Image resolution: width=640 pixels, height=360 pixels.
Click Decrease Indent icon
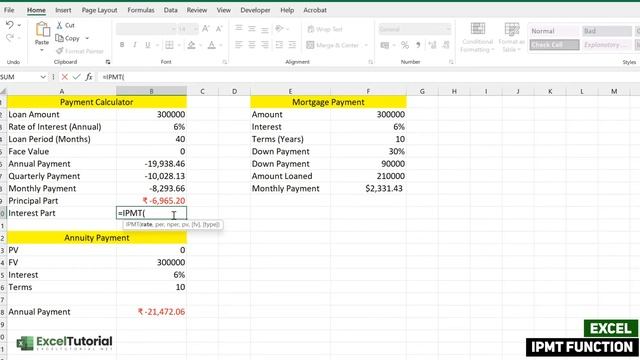tap(279, 45)
